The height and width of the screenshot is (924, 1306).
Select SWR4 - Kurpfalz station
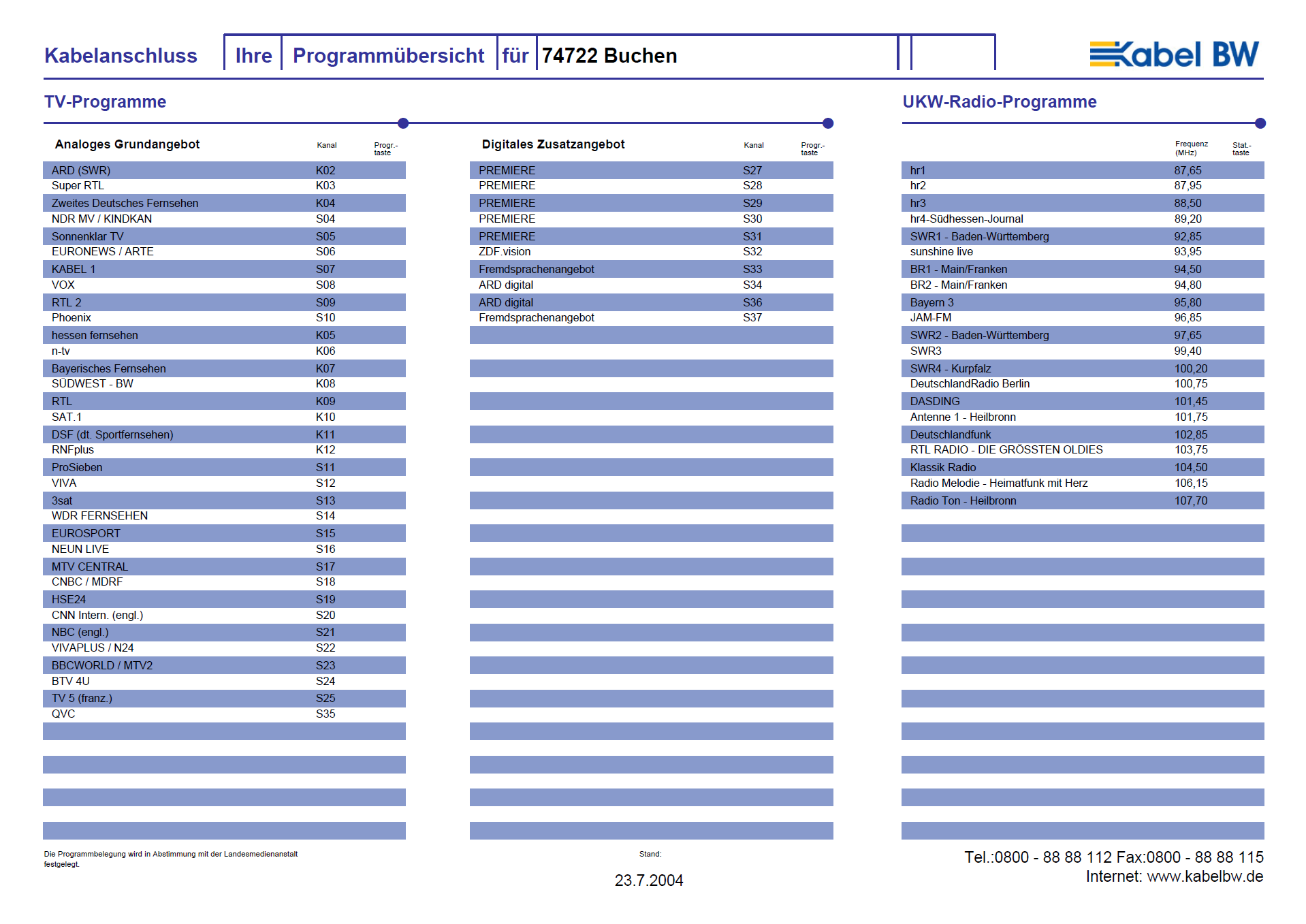pos(1083,368)
